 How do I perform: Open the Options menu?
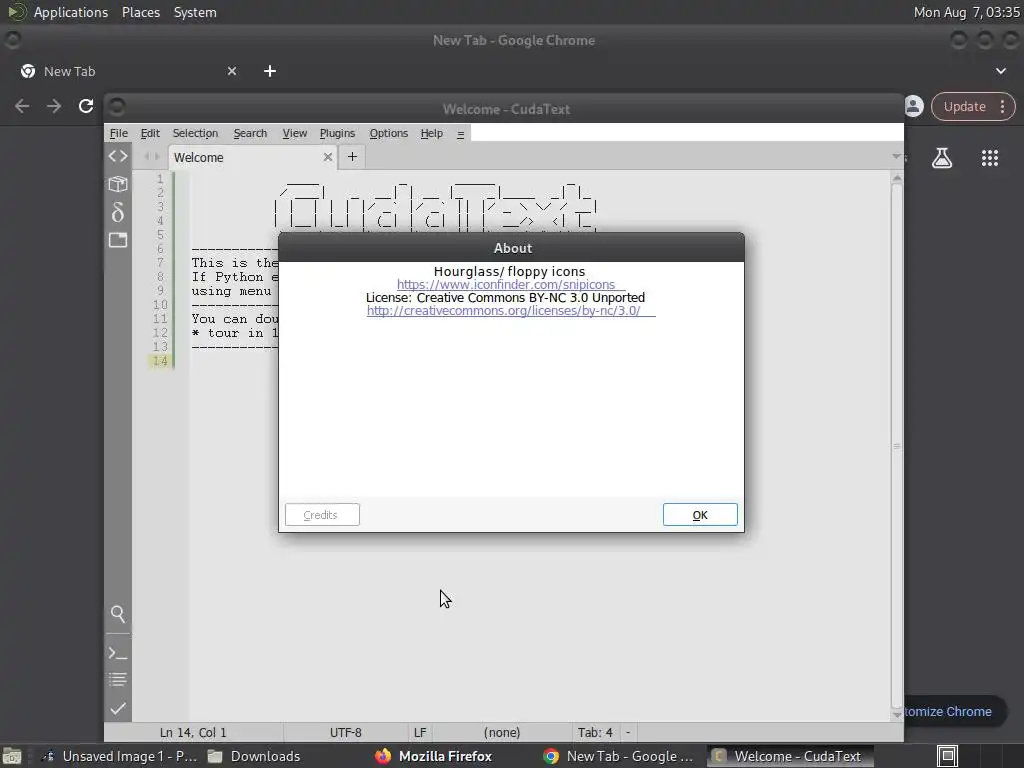[389, 133]
